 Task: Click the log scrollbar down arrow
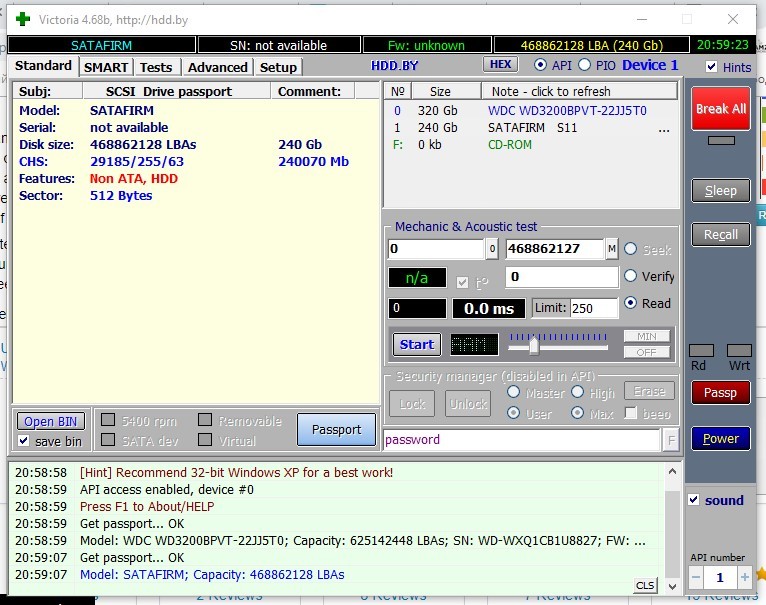[672, 586]
